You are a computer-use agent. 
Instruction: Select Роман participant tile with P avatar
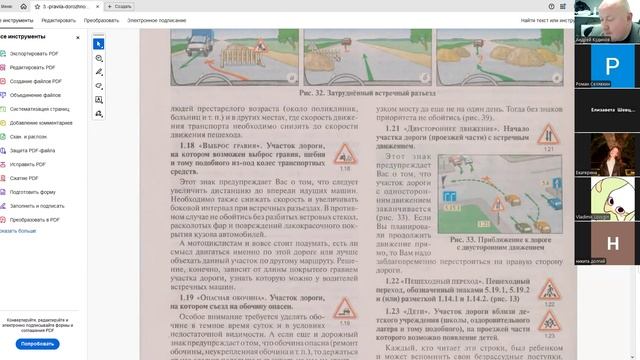pyautogui.click(x=607, y=65)
